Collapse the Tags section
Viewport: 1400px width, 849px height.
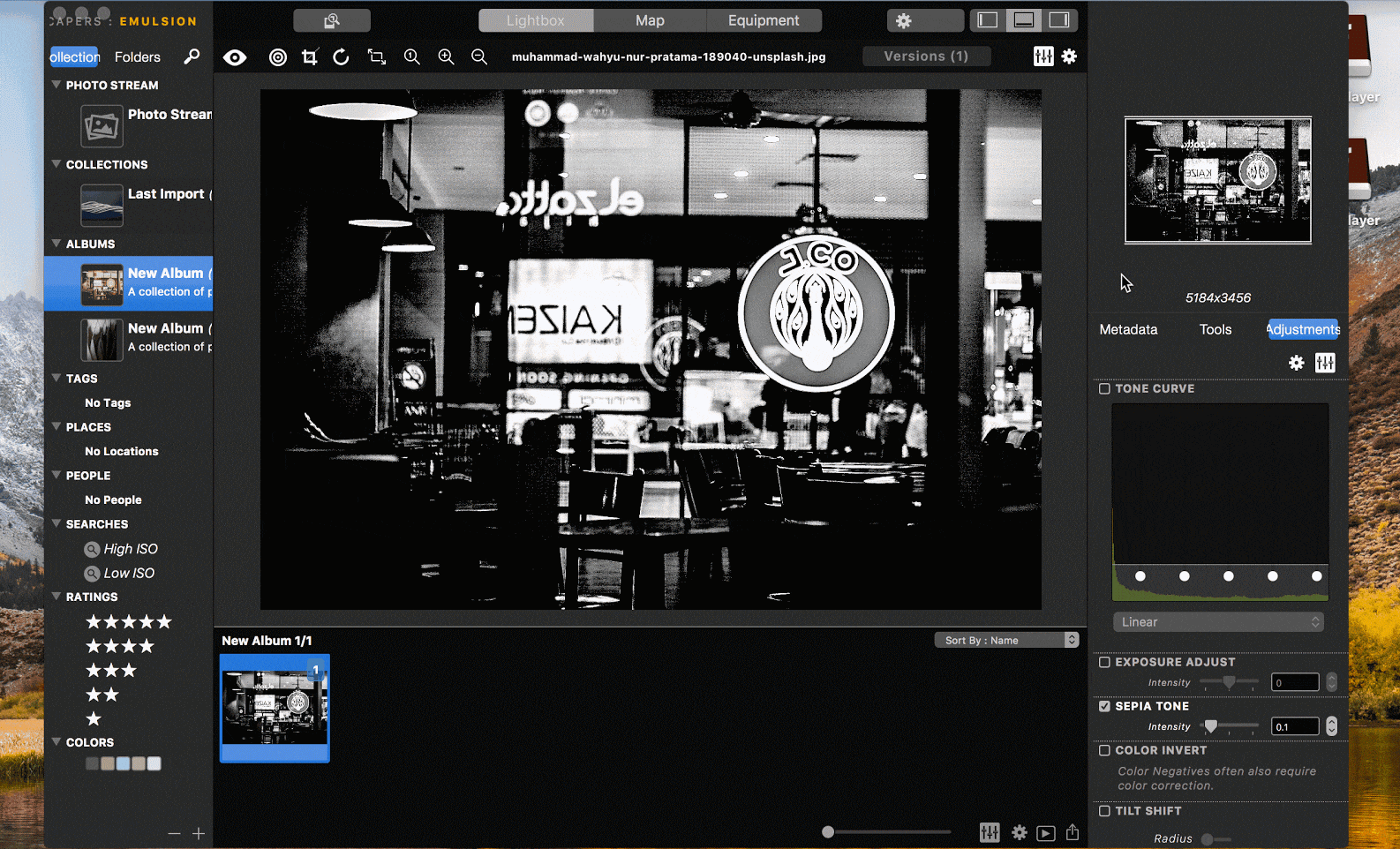pyautogui.click(x=56, y=378)
